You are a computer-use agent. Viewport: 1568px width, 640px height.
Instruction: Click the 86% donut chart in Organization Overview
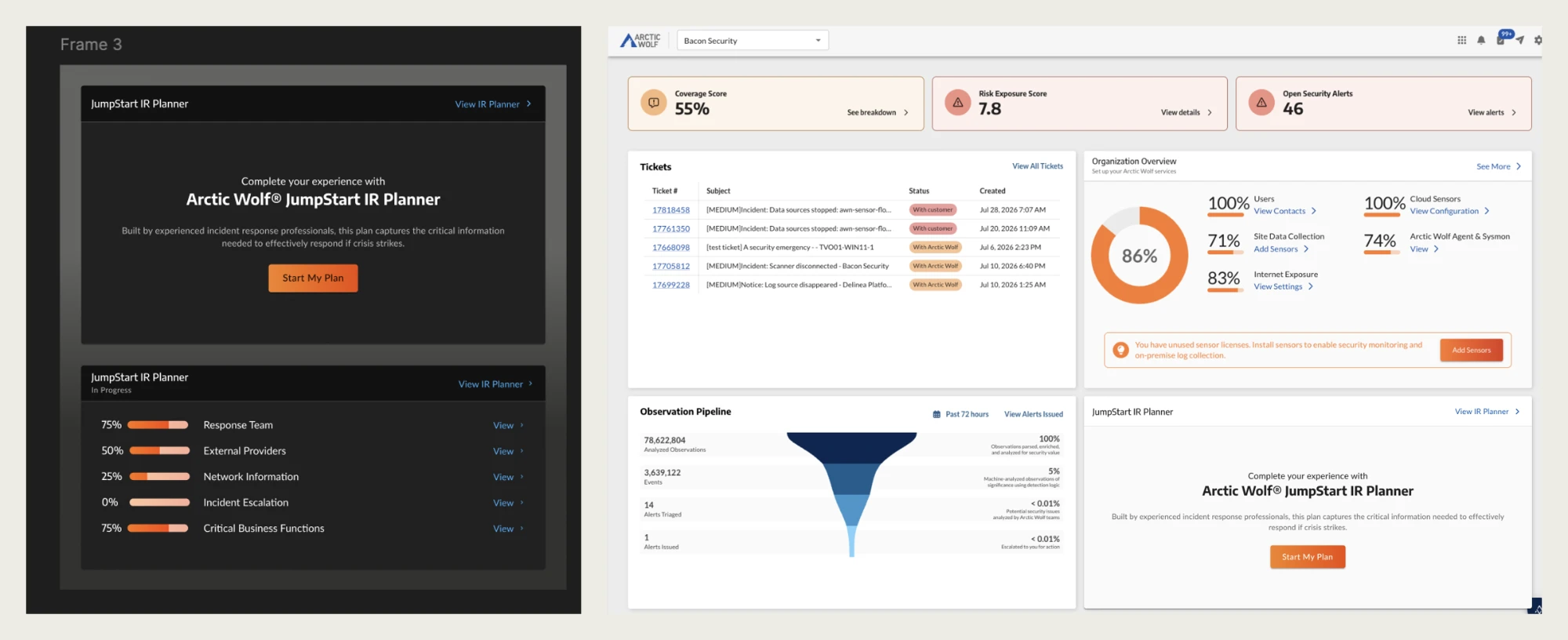pos(1139,255)
